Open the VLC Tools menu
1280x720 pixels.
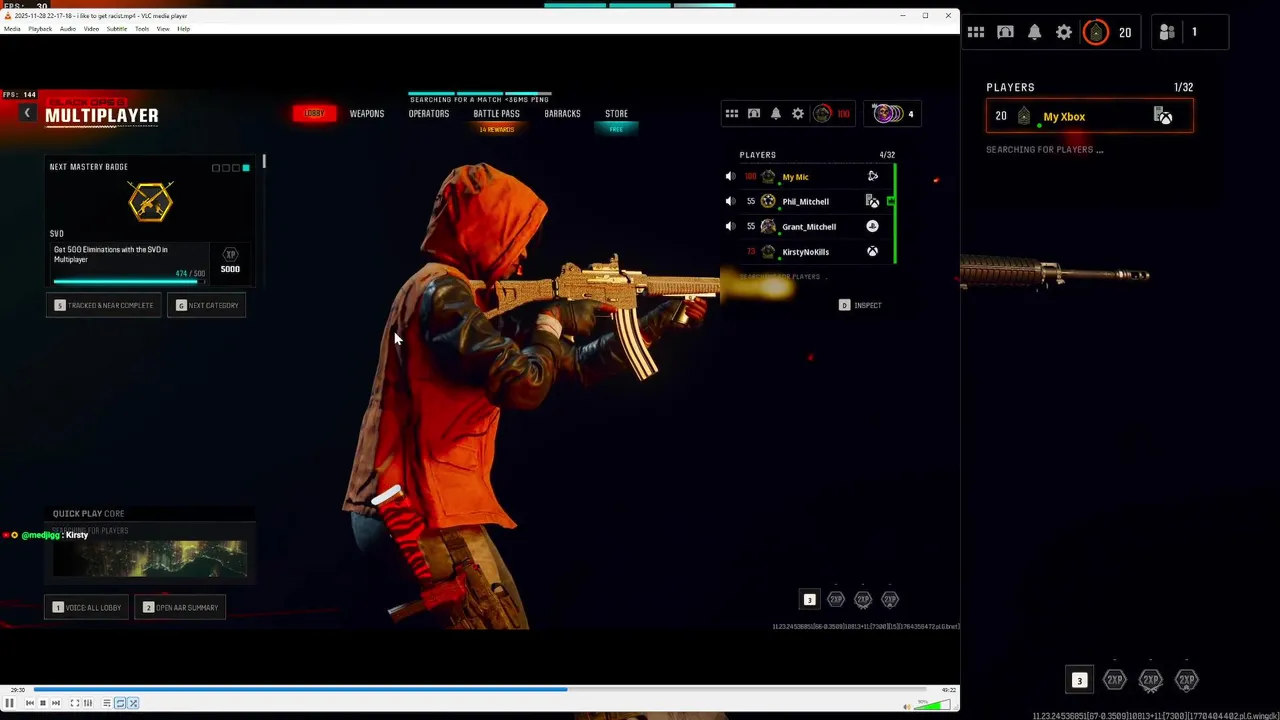coord(142,29)
